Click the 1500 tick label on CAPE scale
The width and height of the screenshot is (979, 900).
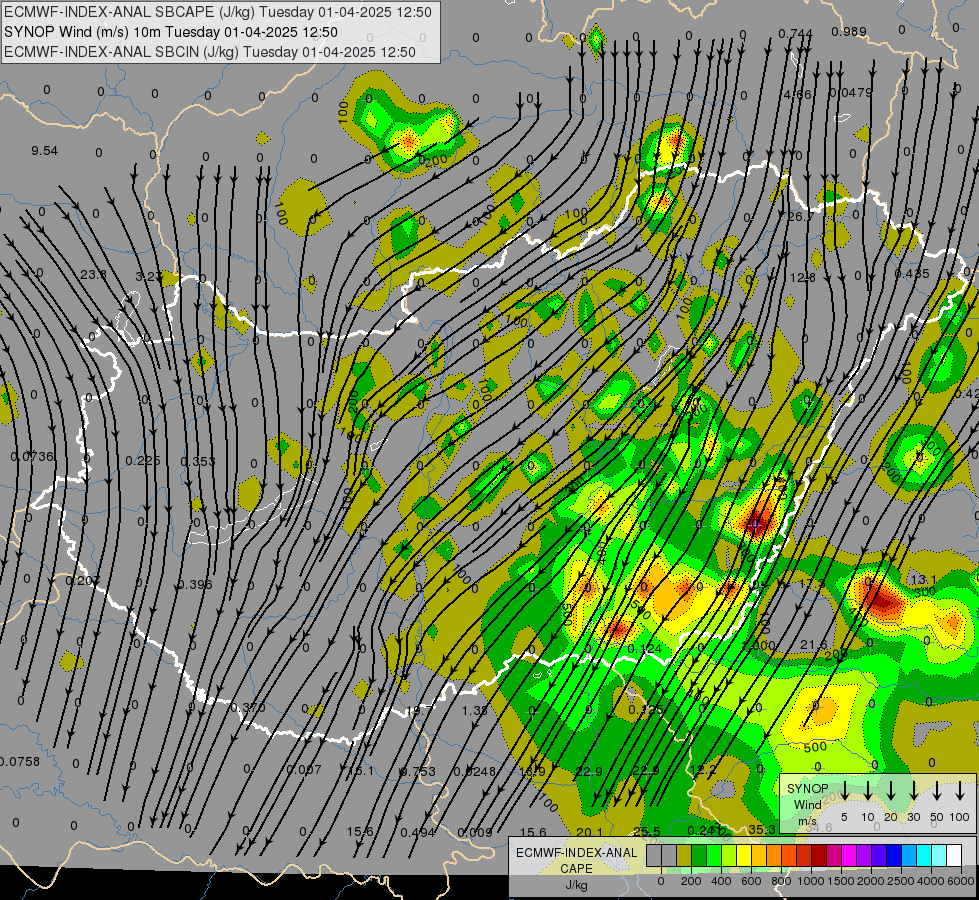tap(840, 881)
